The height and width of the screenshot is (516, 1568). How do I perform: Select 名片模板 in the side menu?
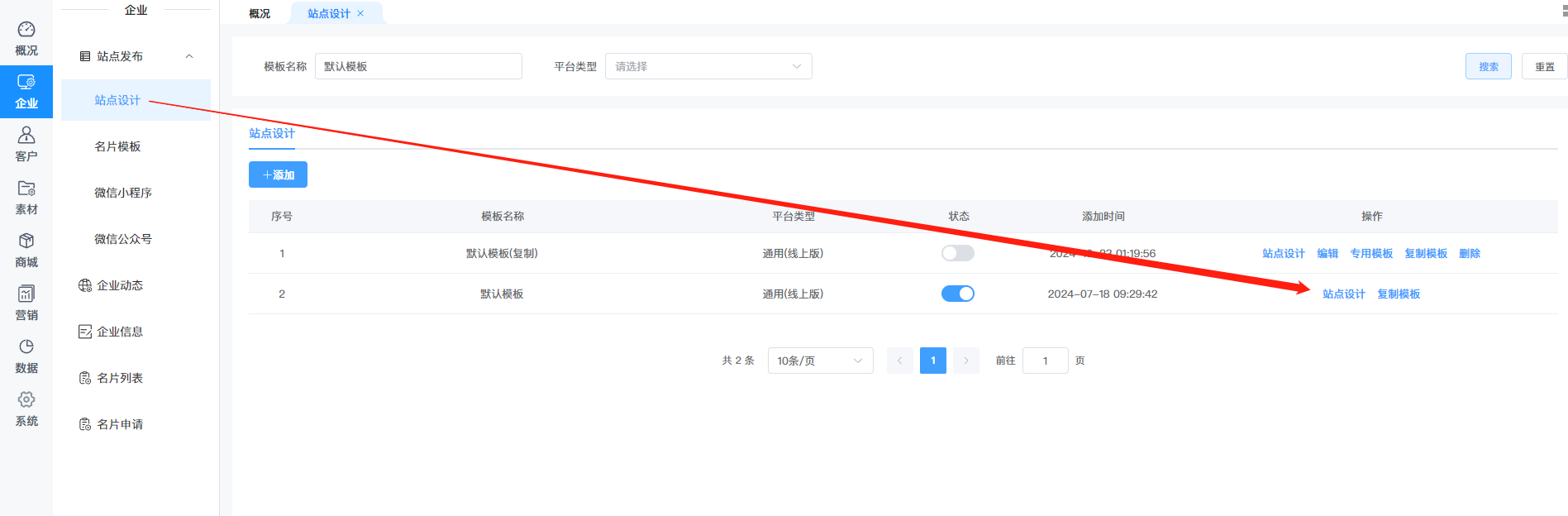pyautogui.click(x=117, y=146)
